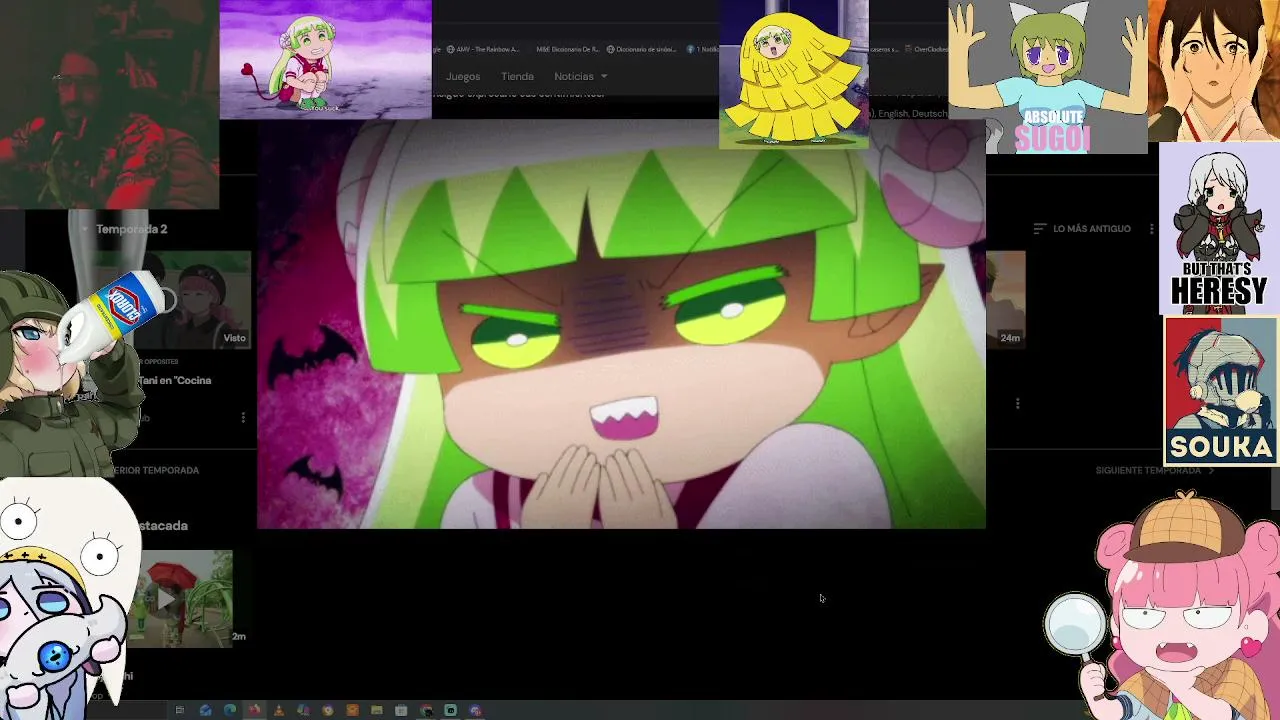Open the episode titled Tani en "Cocina
The width and height of the screenshot is (1280, 720).
pyautogui.click(x=175, y=380)
